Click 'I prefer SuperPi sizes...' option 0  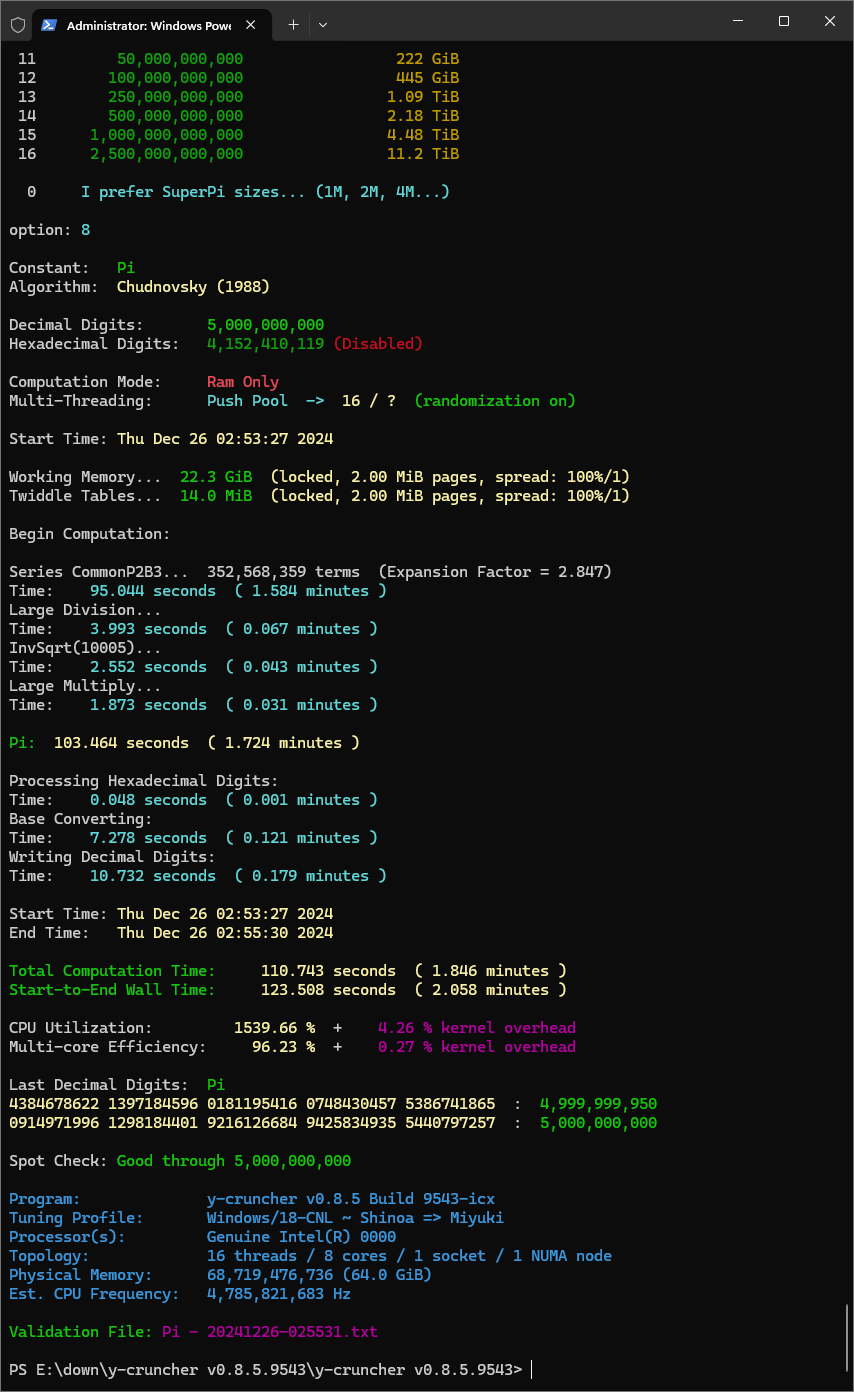[x=265, y=192]
